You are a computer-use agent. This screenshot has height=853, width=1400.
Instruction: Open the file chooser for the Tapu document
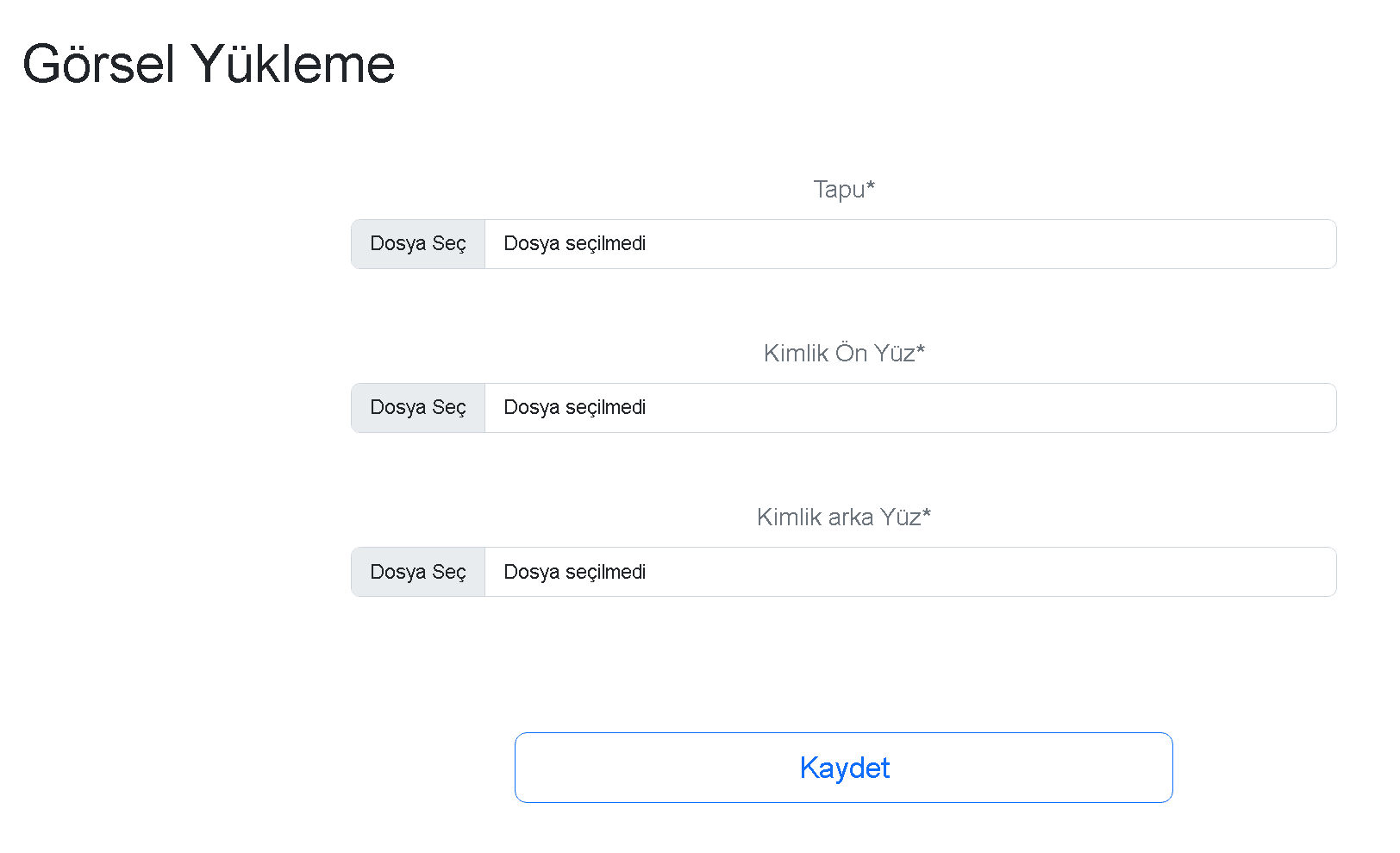point(418,244)
